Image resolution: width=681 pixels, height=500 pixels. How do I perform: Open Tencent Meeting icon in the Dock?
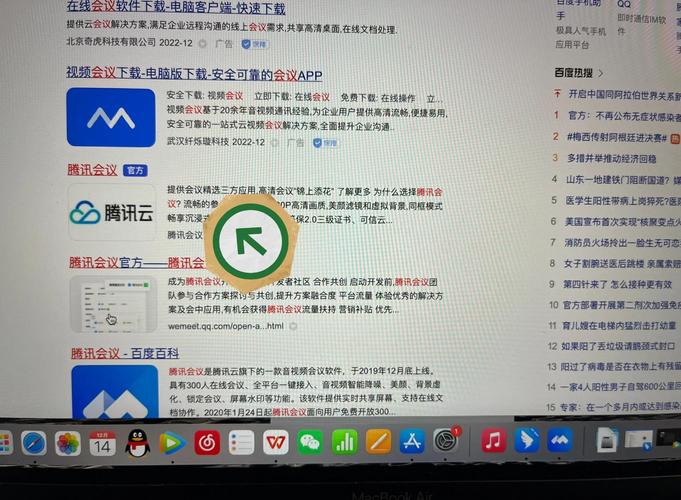560,440
